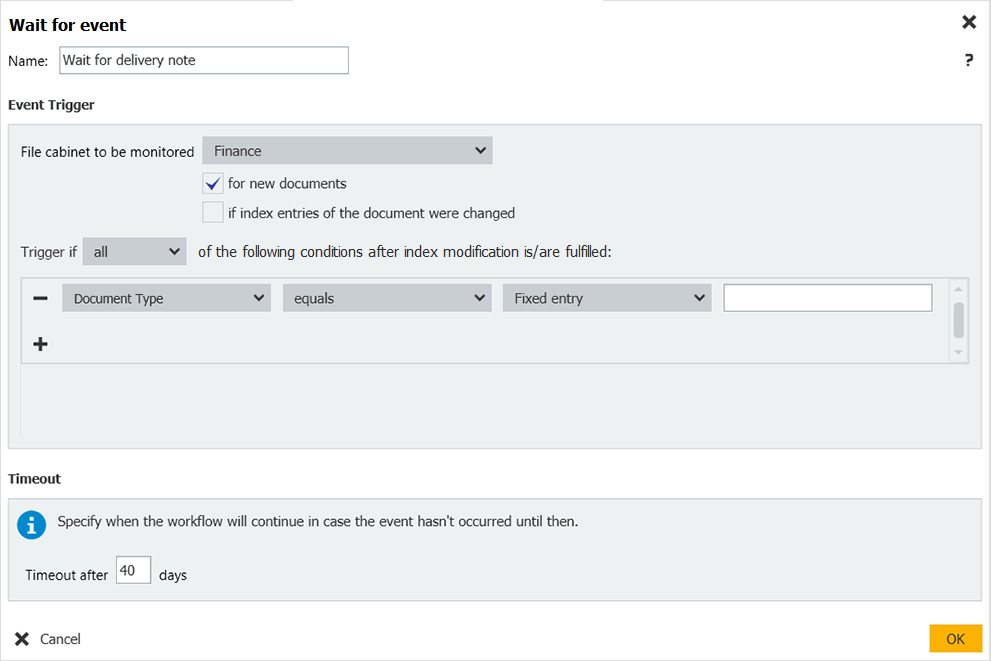Click the conditions list scroll down arrow
The width and height of the screenshot is (991, 661).
pyautogui.click(x=959, y=352)
